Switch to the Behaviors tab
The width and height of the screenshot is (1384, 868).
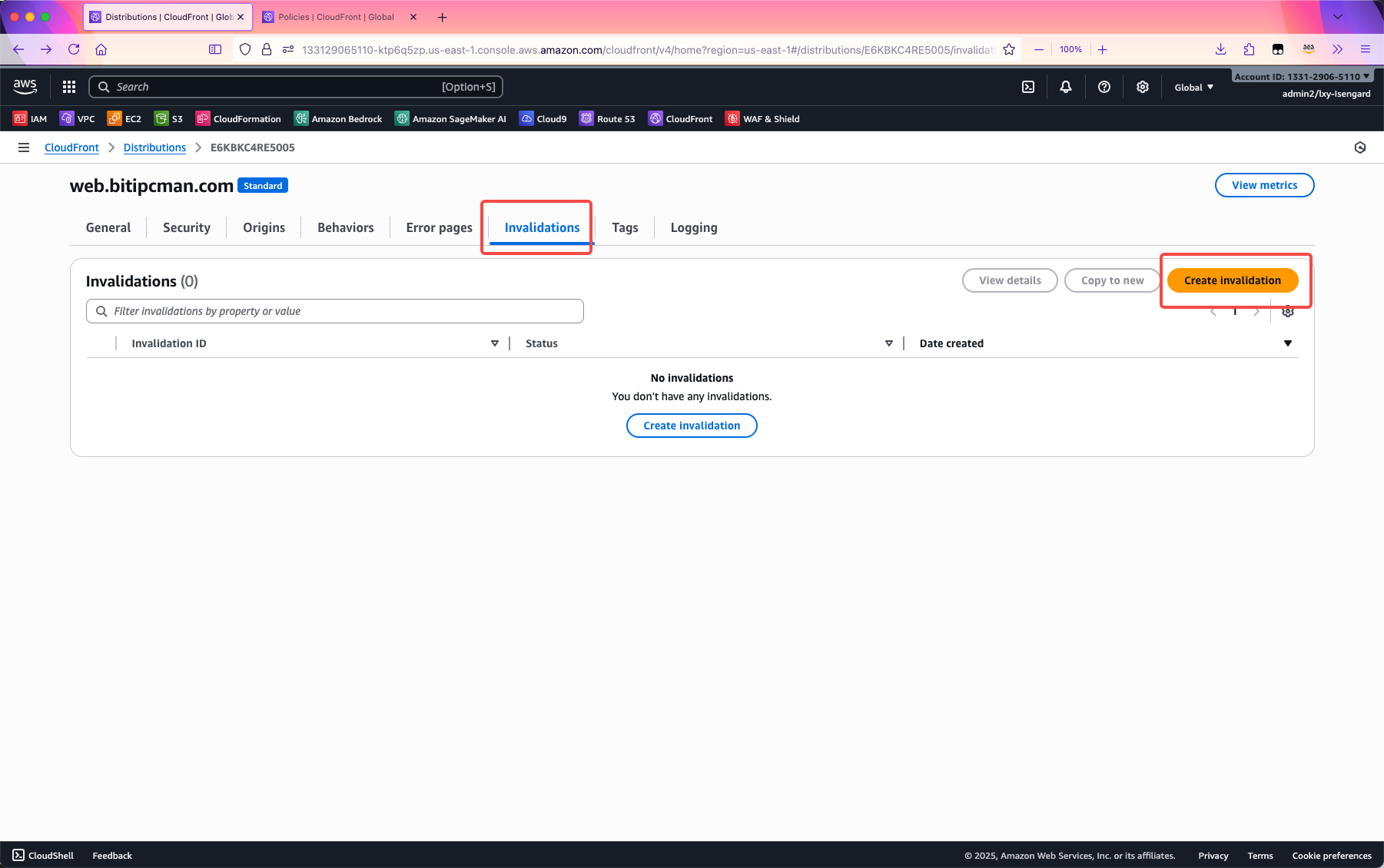345,227
